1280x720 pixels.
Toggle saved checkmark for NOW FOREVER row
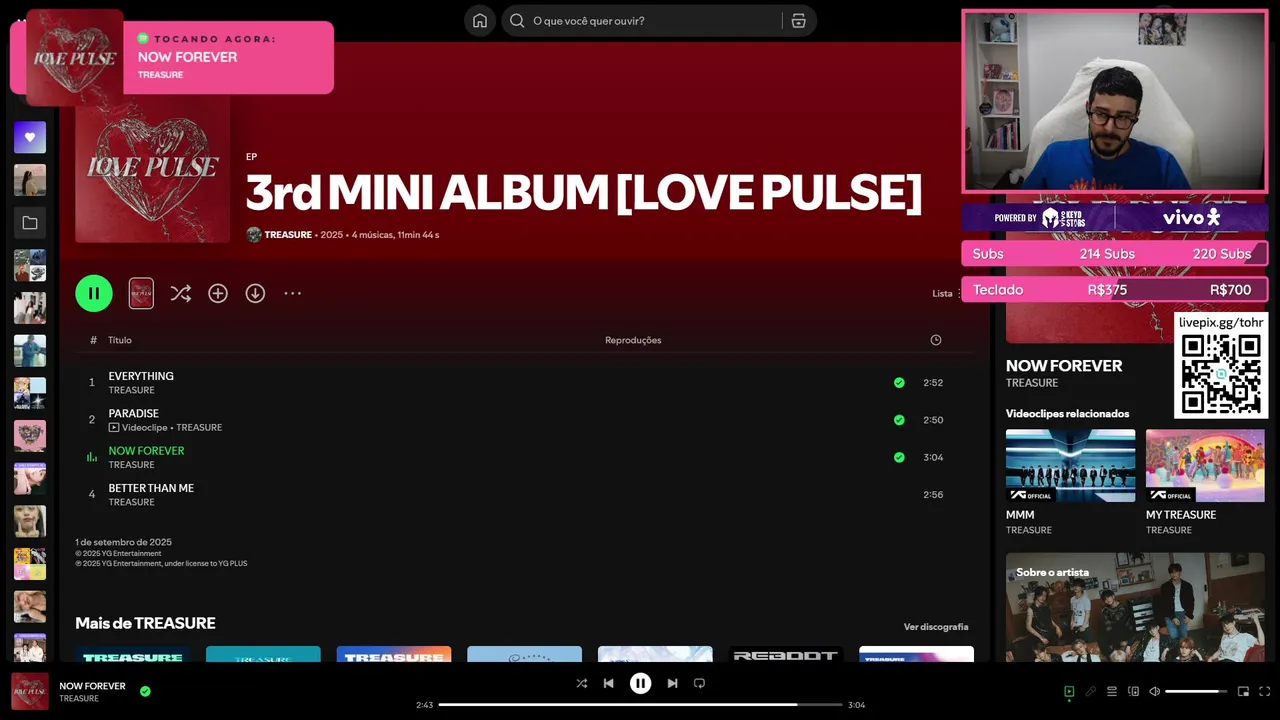click(x=899, y=457)
